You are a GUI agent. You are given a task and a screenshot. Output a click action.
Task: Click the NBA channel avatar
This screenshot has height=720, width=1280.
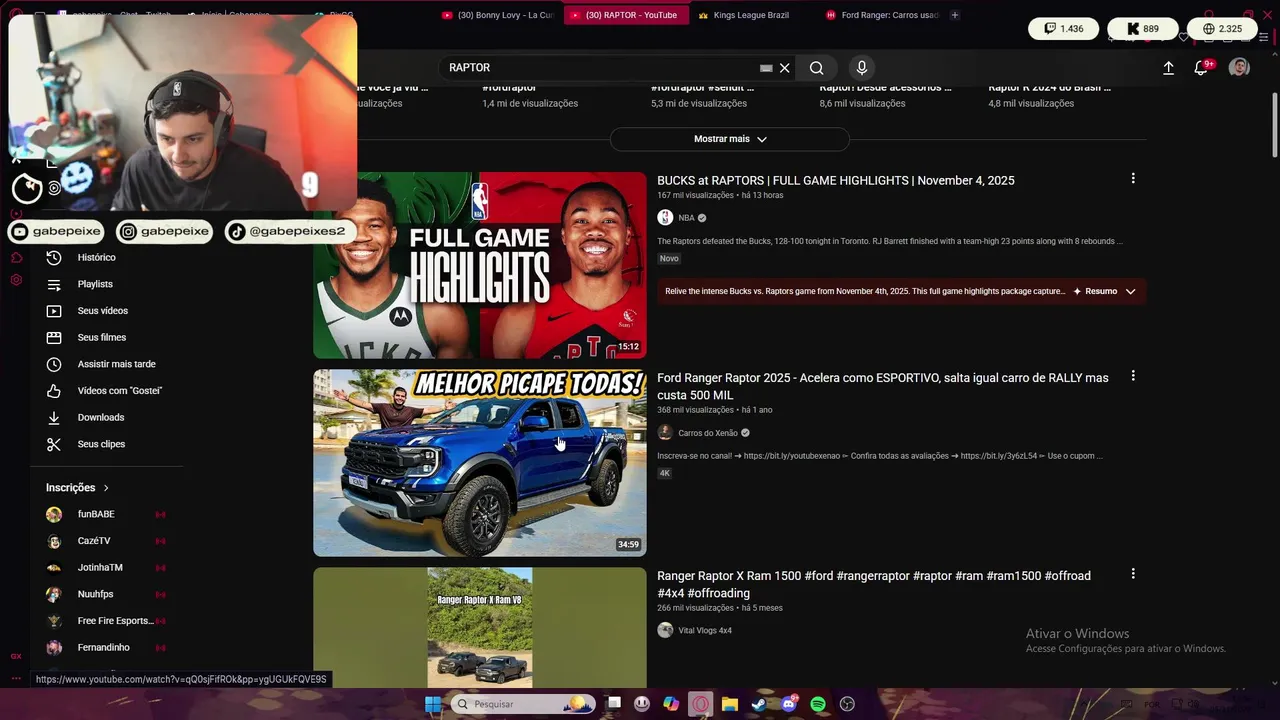[x=665, y=218]
